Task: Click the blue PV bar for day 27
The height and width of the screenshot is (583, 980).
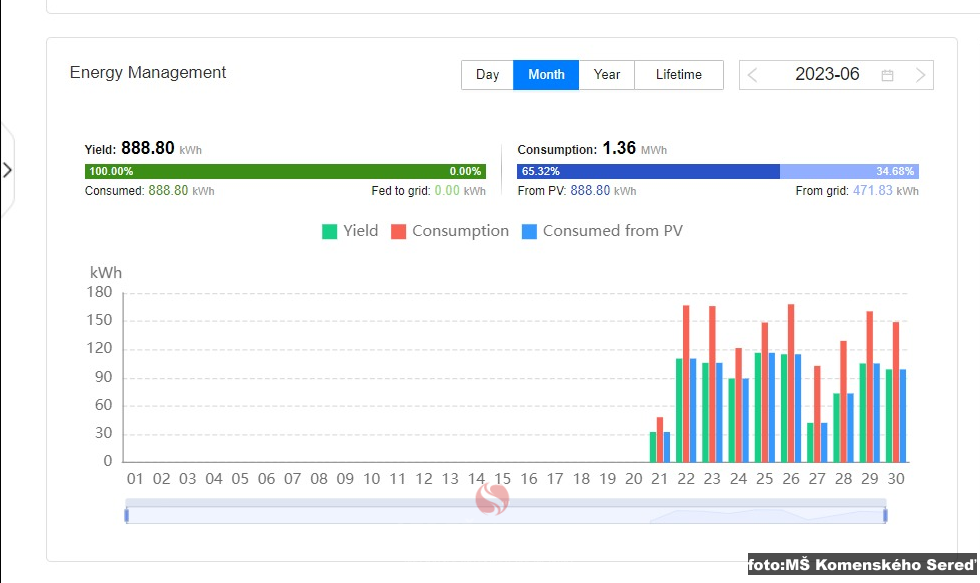Action: pyautogui.click(x=824, y=443)
